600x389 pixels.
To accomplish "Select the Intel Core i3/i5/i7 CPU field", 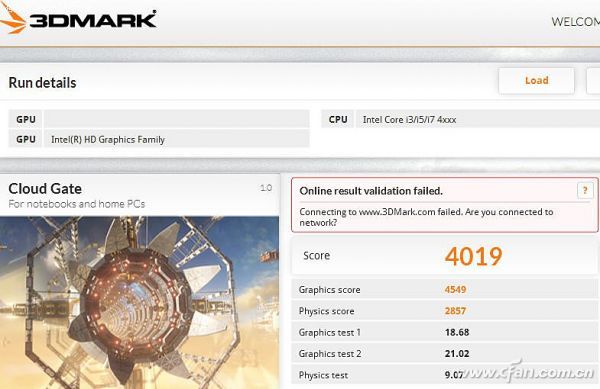I will coord(478,119).
